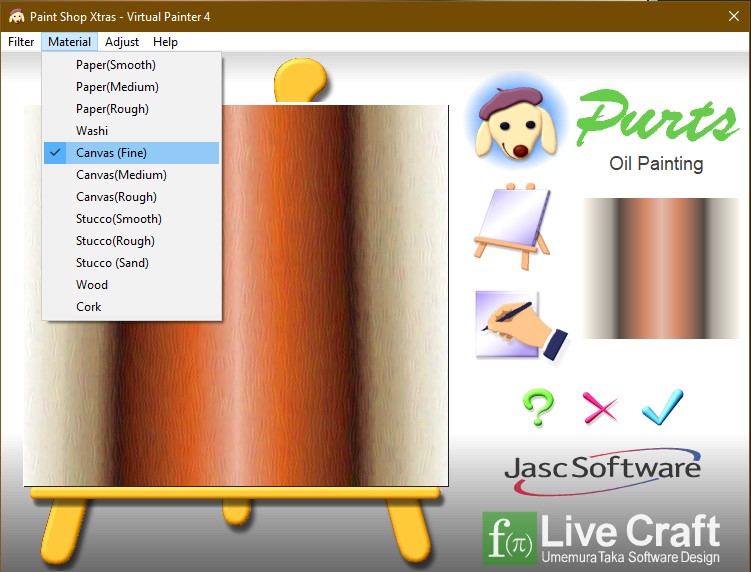Choose Wood material

click(x=132, y=285)
